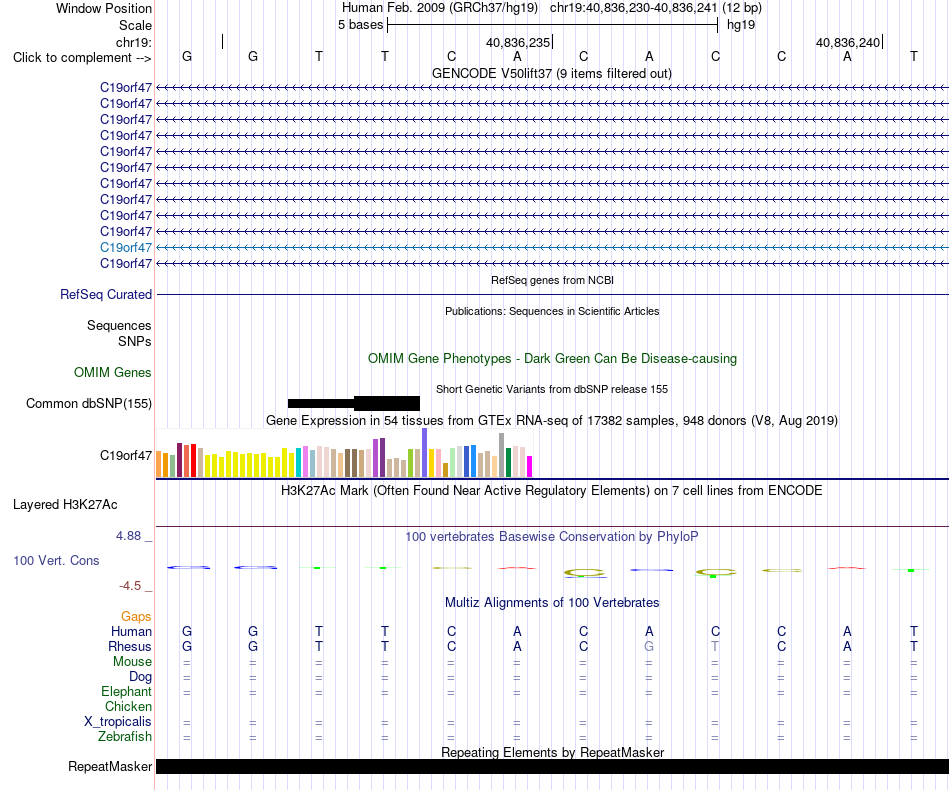Click the 'X_tropicalis' alignment row label
The image size is (950, 790).
(118, 722)
